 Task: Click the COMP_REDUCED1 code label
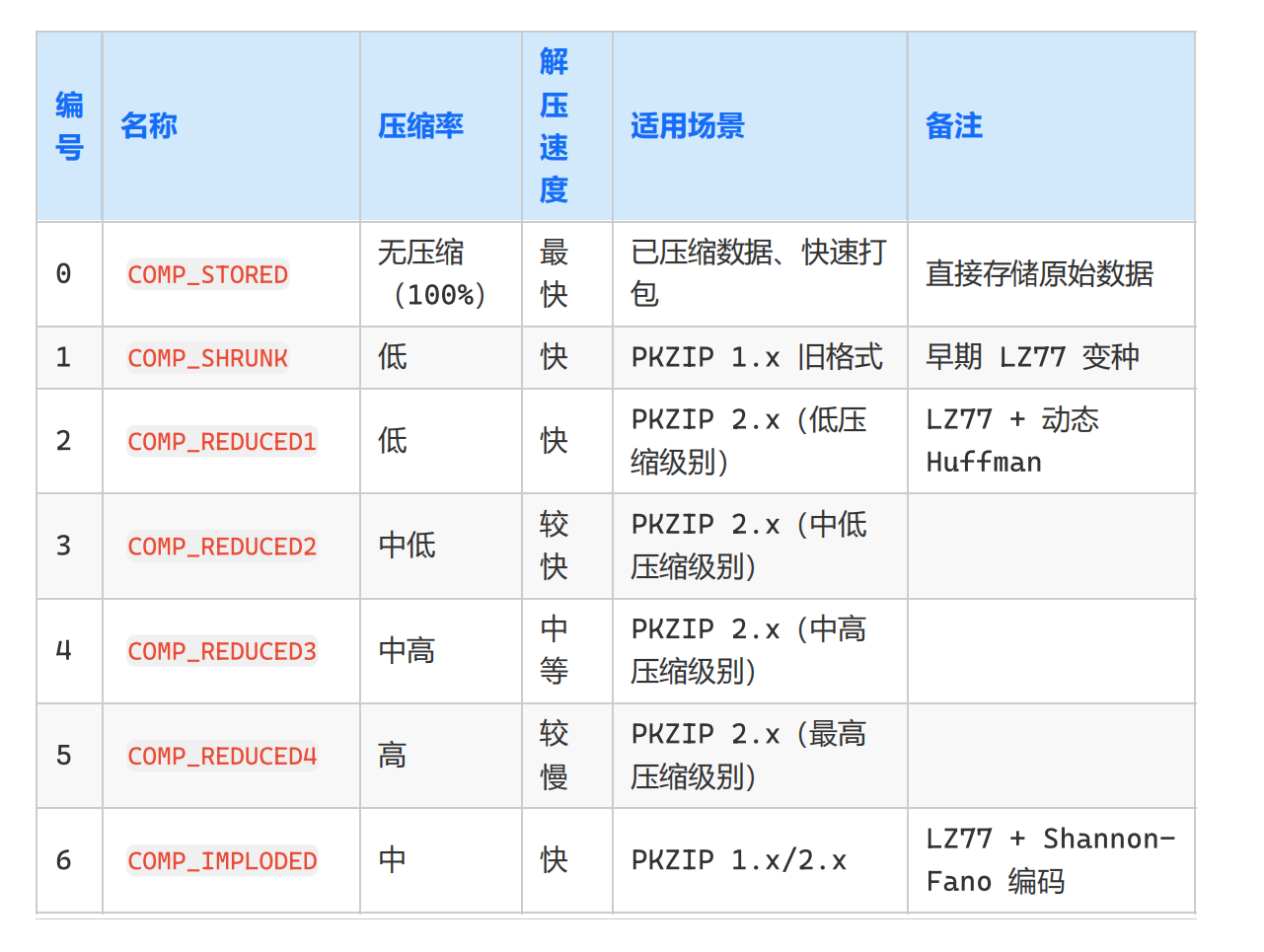click(222, 442)
